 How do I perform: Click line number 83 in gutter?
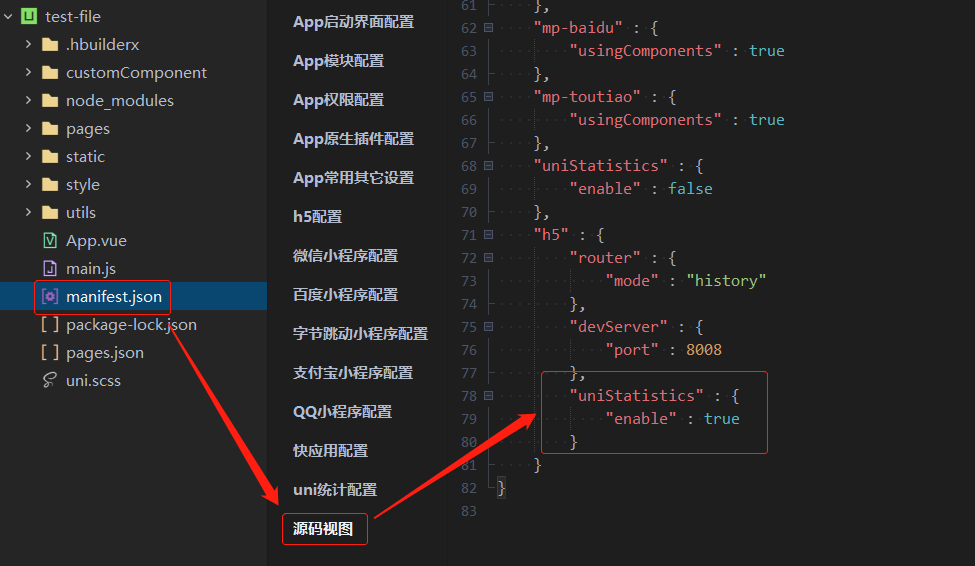coord(469,511)
